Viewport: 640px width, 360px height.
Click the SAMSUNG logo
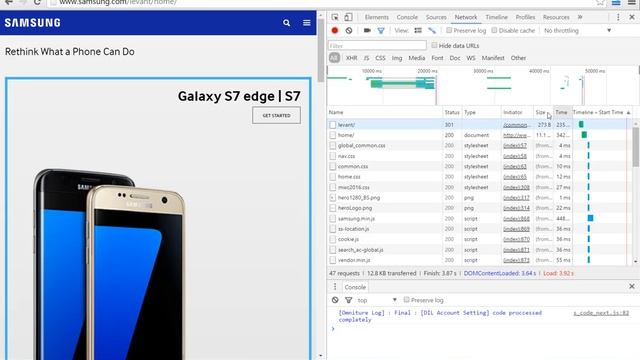(x=33, y=23)
